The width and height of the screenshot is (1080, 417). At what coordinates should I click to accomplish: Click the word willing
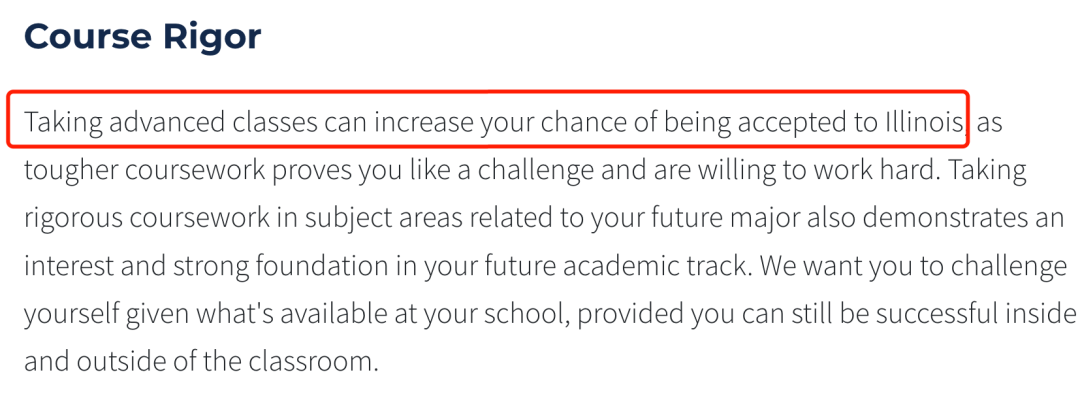tap(751, 170)
